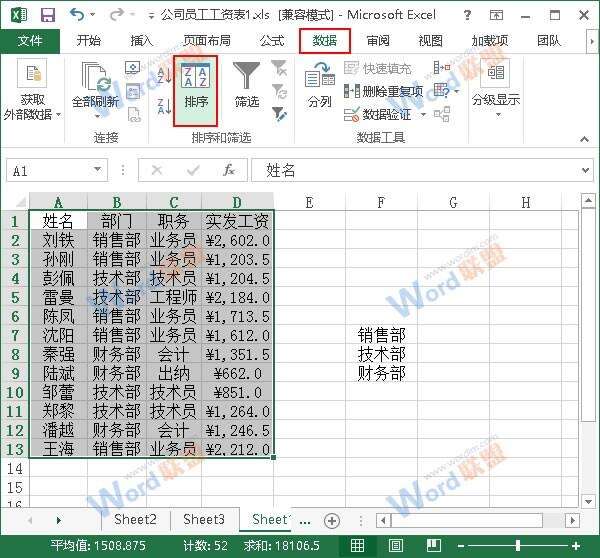Sort descending with the Z-A icon
The width and height of the screenshot is (600, 558).
(164, 106)
